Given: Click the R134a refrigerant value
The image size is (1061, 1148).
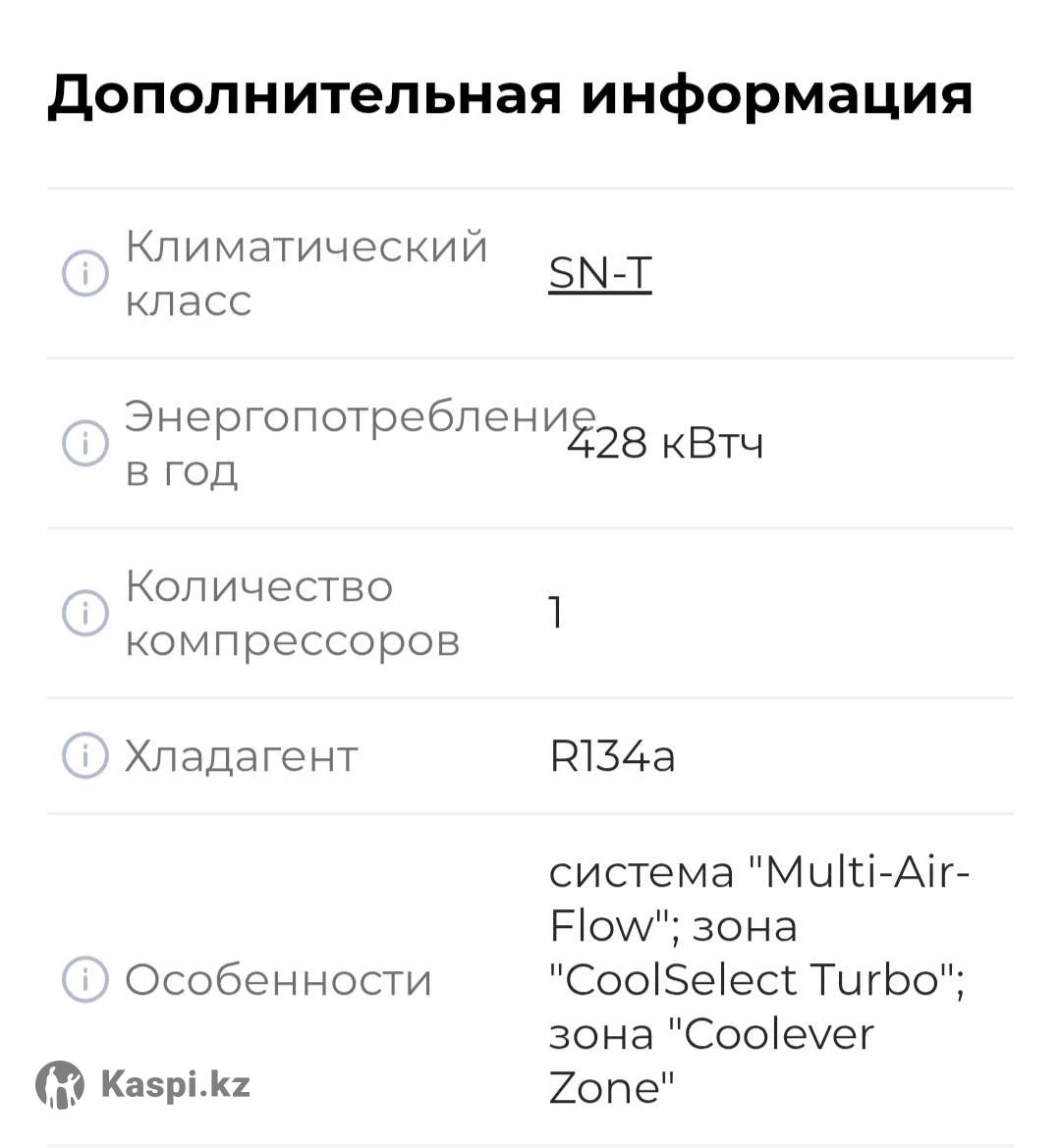Looking at the screenshot, I should coord(612,756).
